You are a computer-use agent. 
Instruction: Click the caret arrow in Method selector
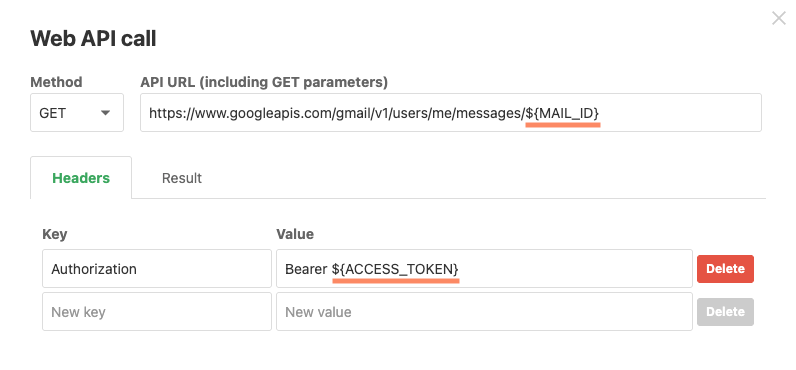coord(105,113)
